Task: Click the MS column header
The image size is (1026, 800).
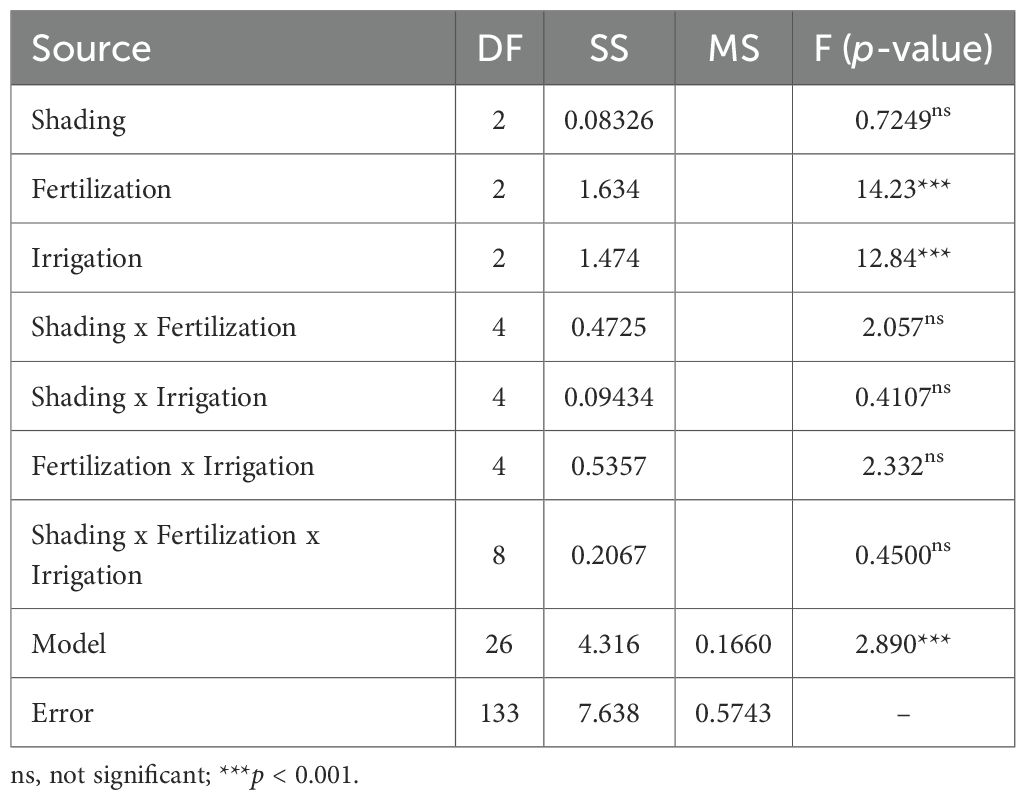Action: 733,49
